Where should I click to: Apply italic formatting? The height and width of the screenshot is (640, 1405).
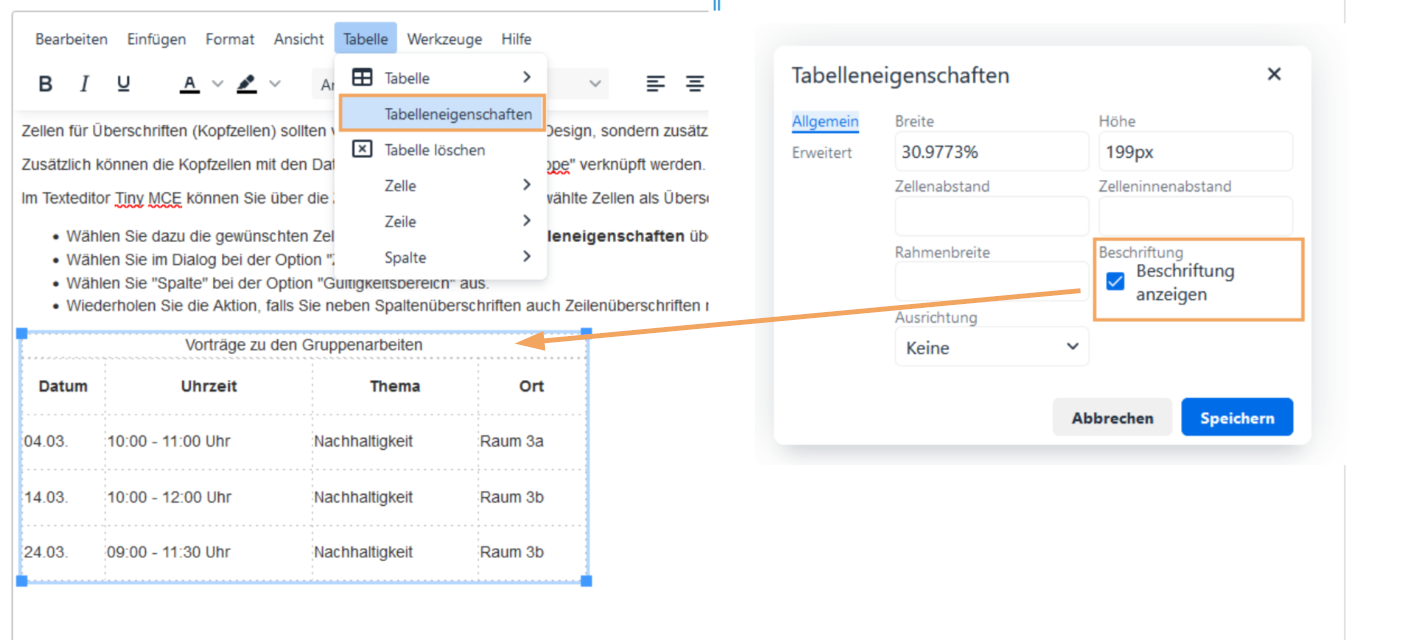tap(84, 84)
